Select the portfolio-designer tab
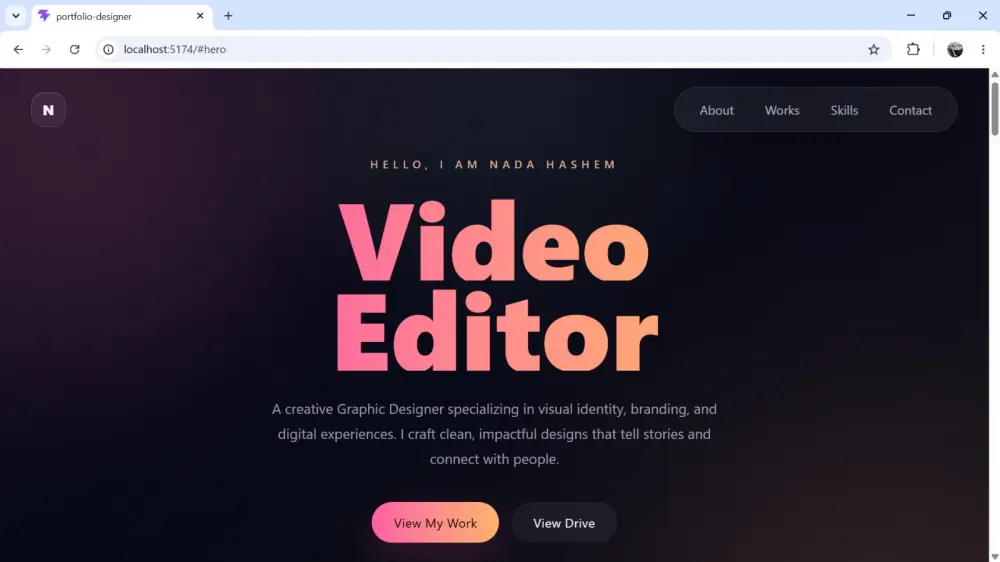The height and width of the screenshot is (562, 1000). [x=121, y=16]
